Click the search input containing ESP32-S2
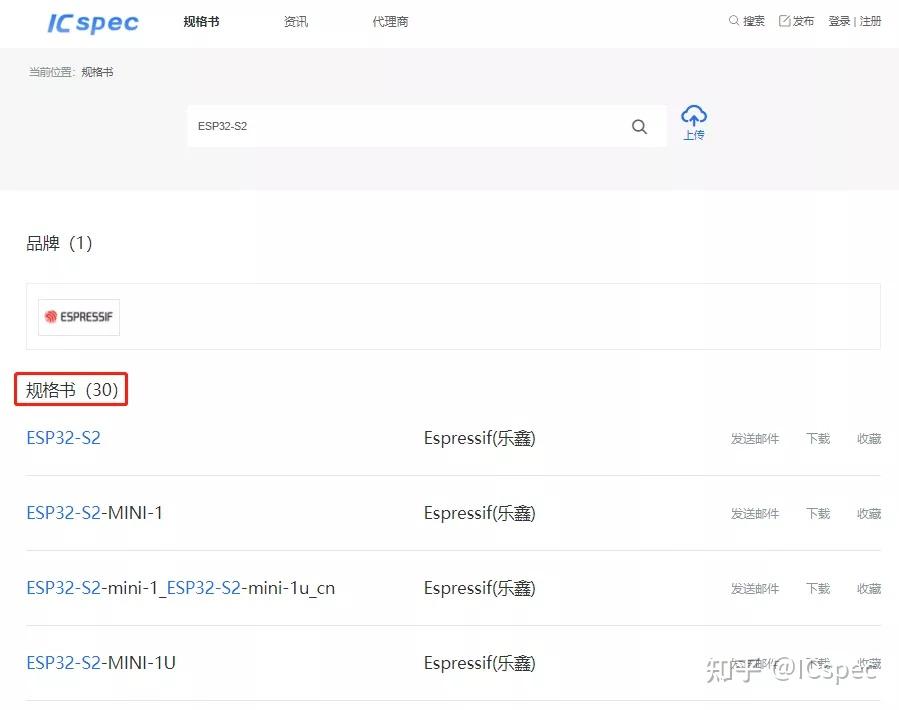The width and height of the screenshot is (899, 710). point(400,126)
